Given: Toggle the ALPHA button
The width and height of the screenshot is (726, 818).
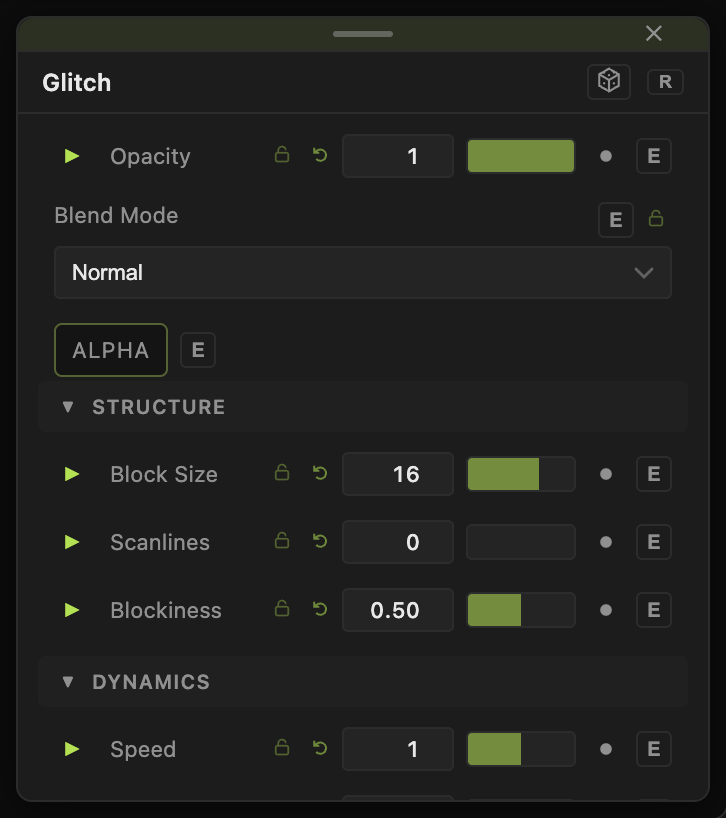Looking at the screenshot, I should [111, 350].
